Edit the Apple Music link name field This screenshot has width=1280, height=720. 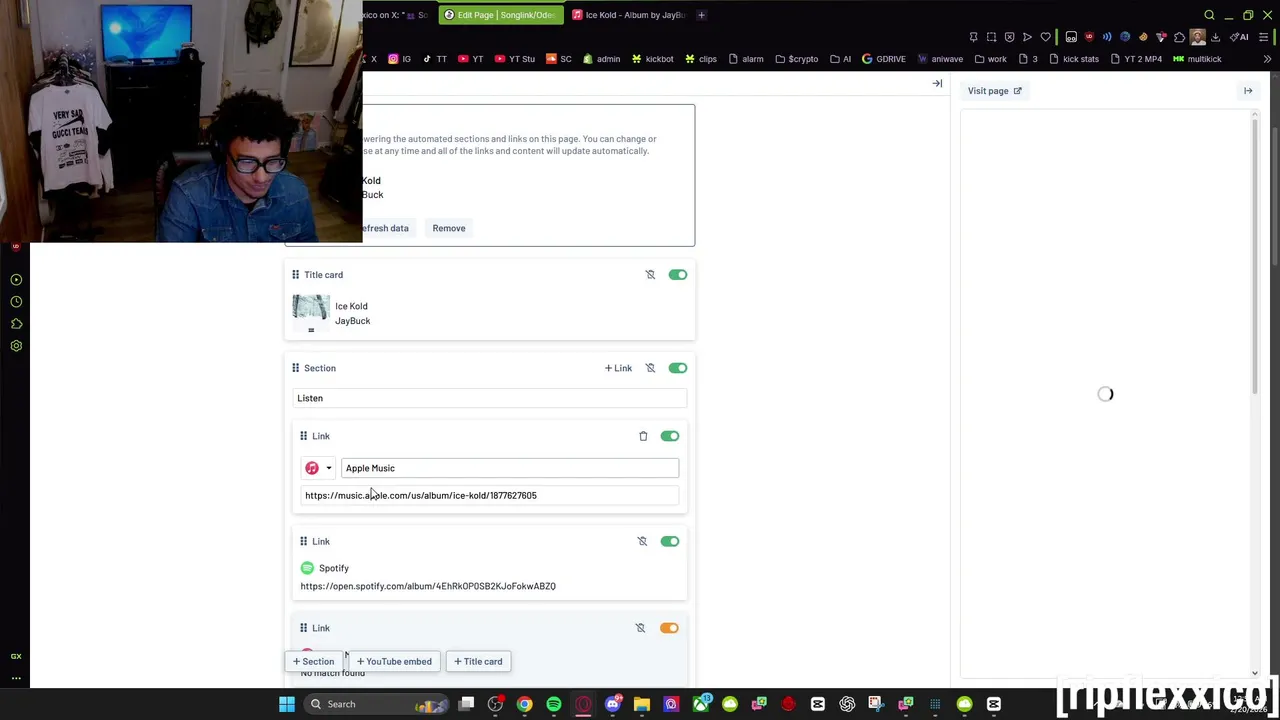point(510,468)
